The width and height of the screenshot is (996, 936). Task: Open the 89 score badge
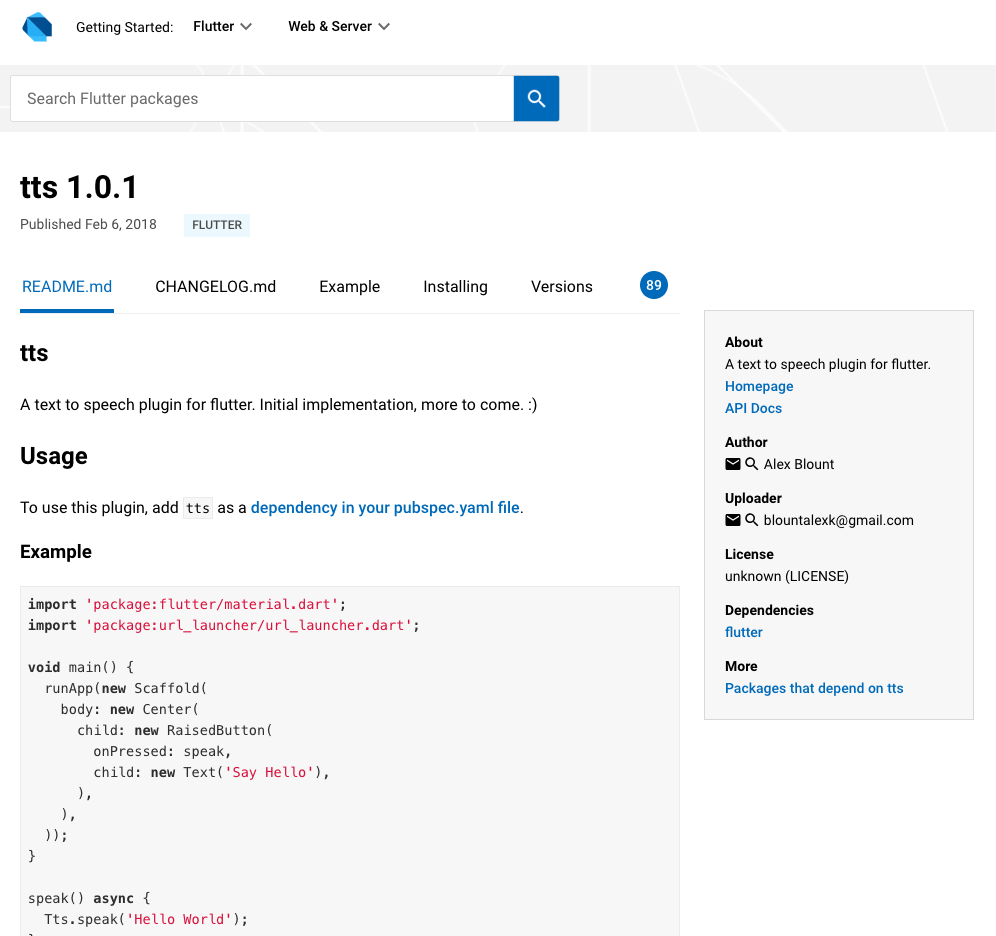pyautogui.click(x=654, y=285)
